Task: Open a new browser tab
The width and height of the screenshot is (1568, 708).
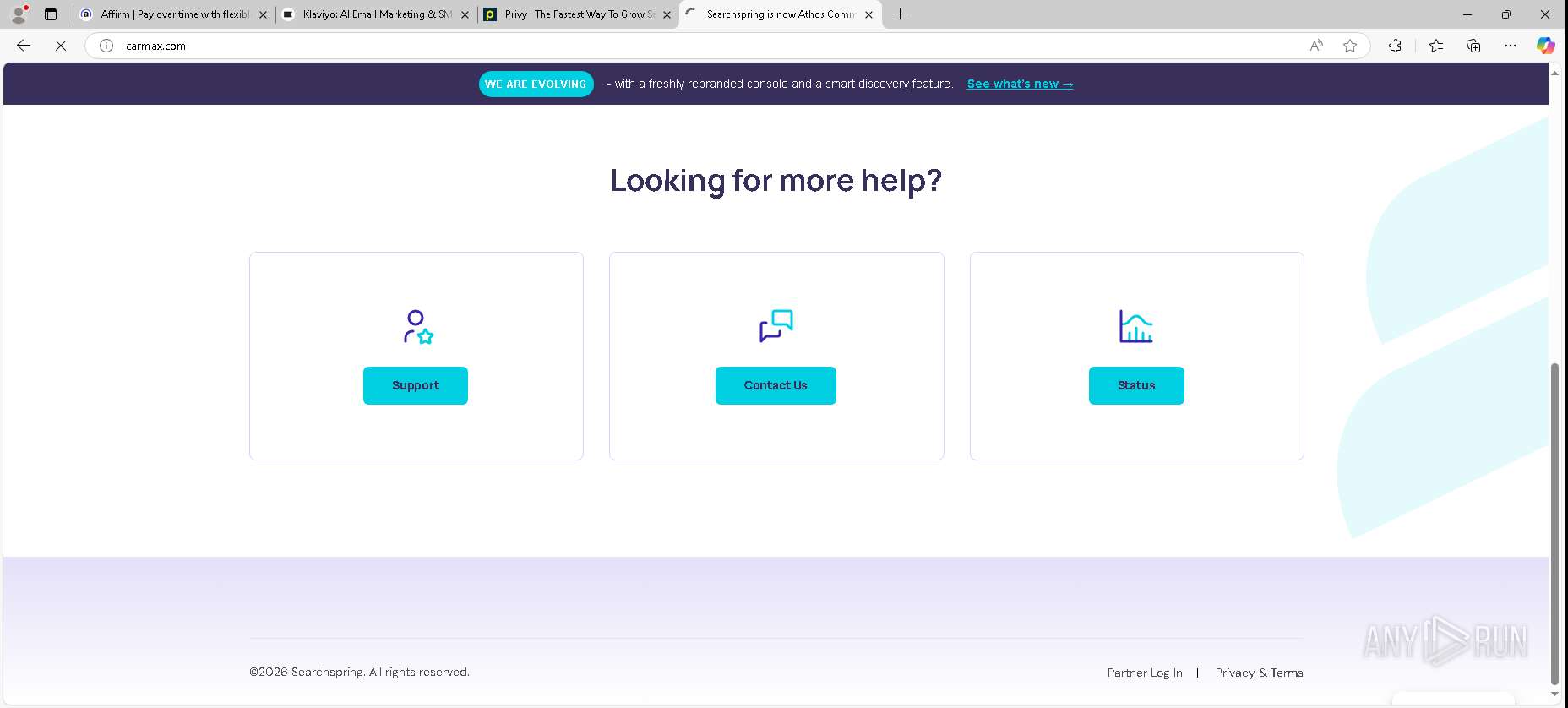Action: pyautogui.click(x=901, y=14)
